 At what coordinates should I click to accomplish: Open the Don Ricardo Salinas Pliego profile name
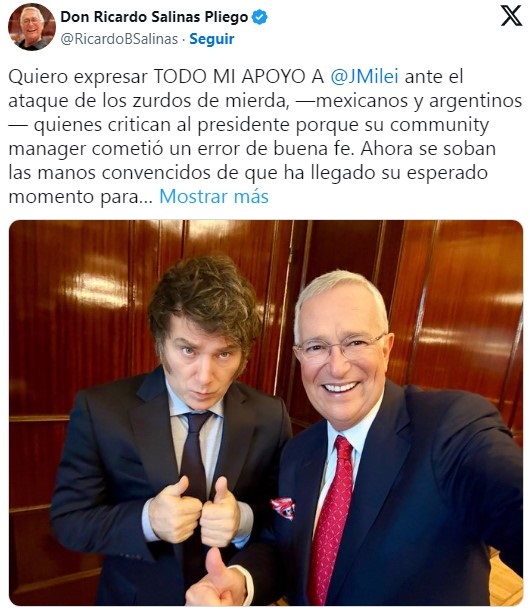coord(154,17)
